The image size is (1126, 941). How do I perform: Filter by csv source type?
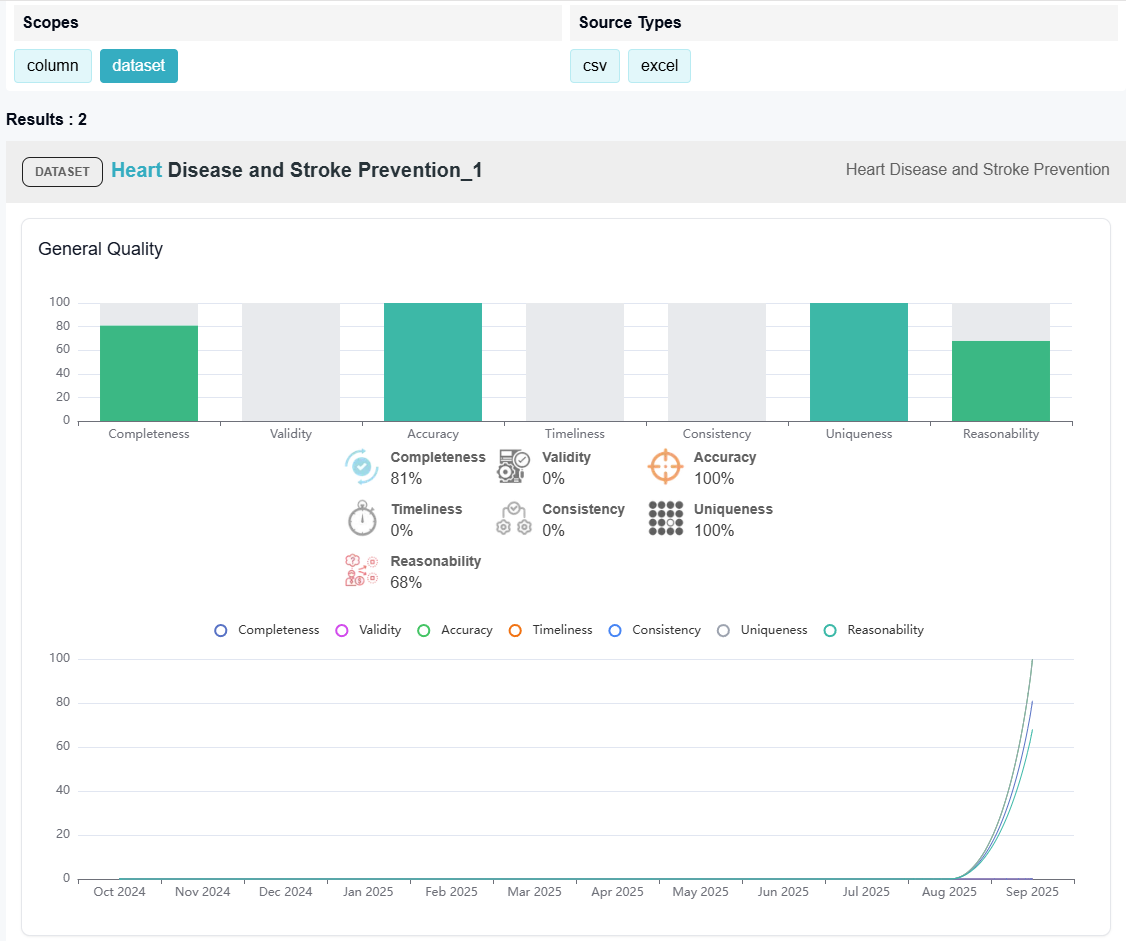pyautogui.click(x=595, y=66)
